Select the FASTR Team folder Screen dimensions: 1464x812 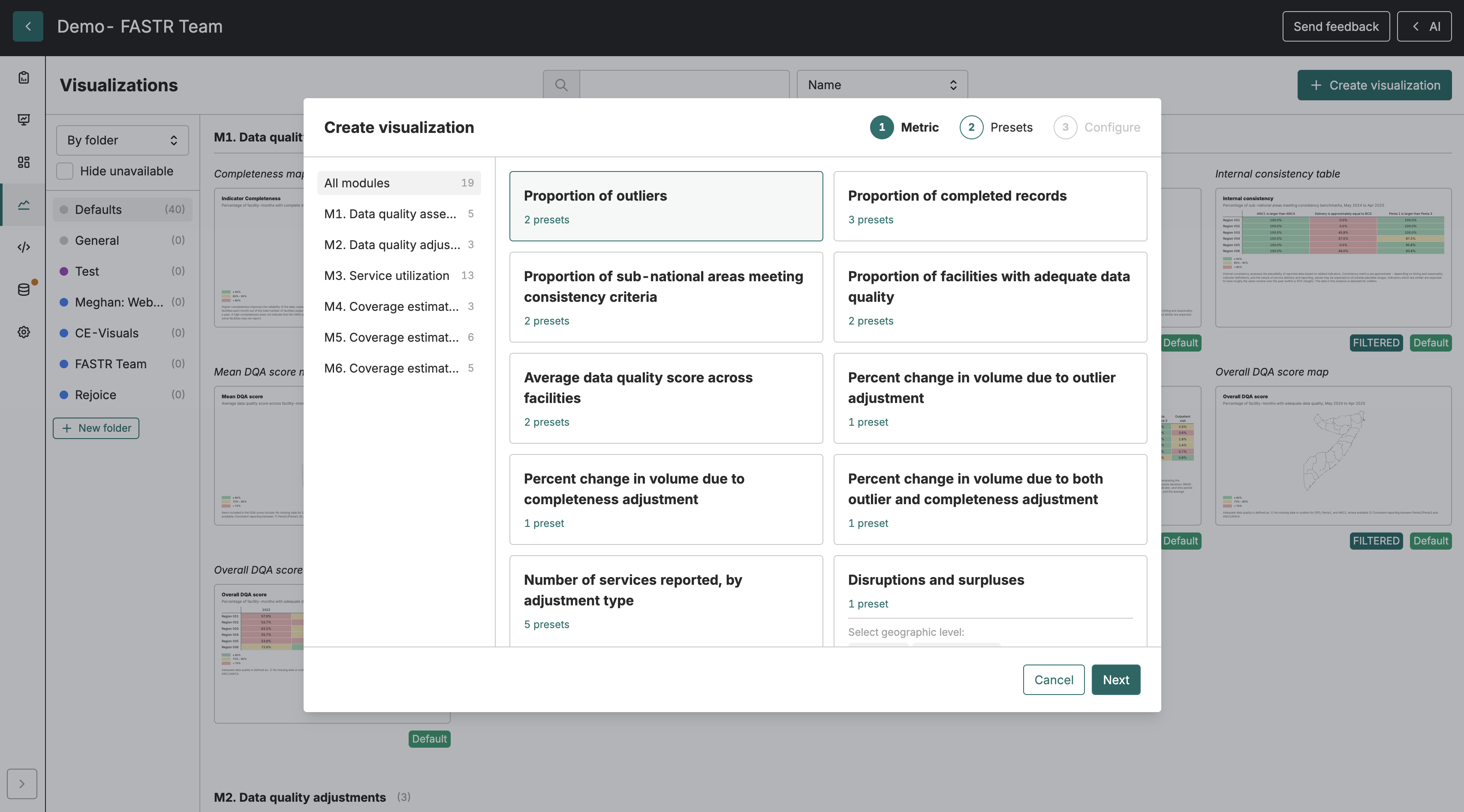click(x=122, y=364)
